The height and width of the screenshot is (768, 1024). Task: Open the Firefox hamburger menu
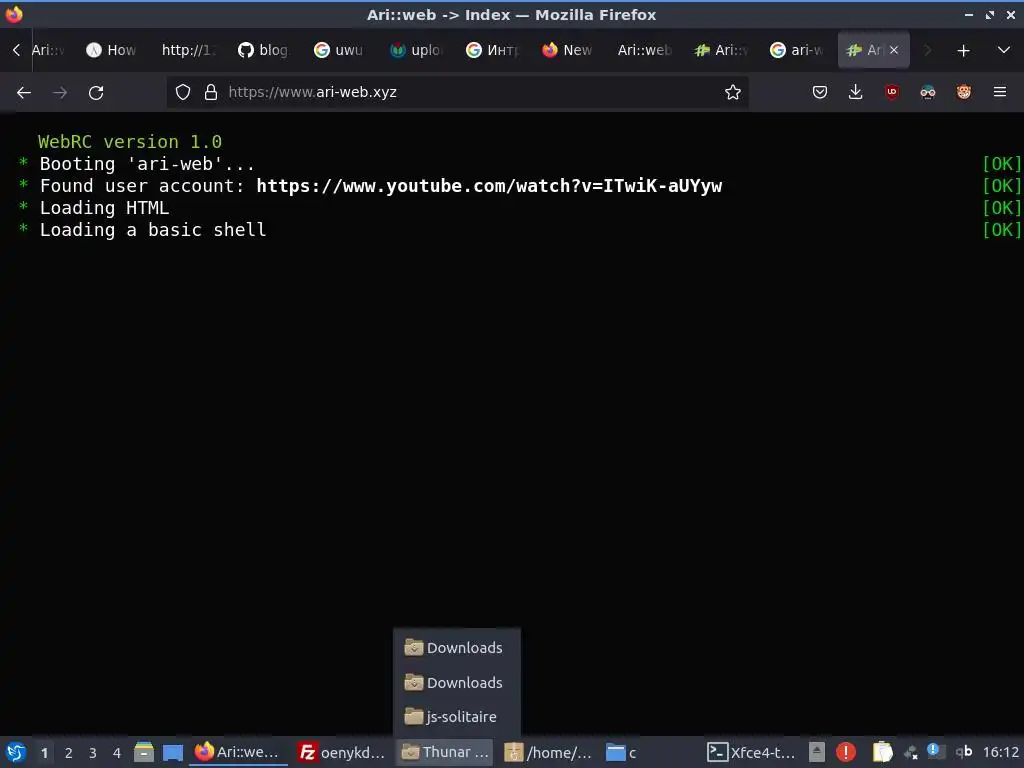1000,92
